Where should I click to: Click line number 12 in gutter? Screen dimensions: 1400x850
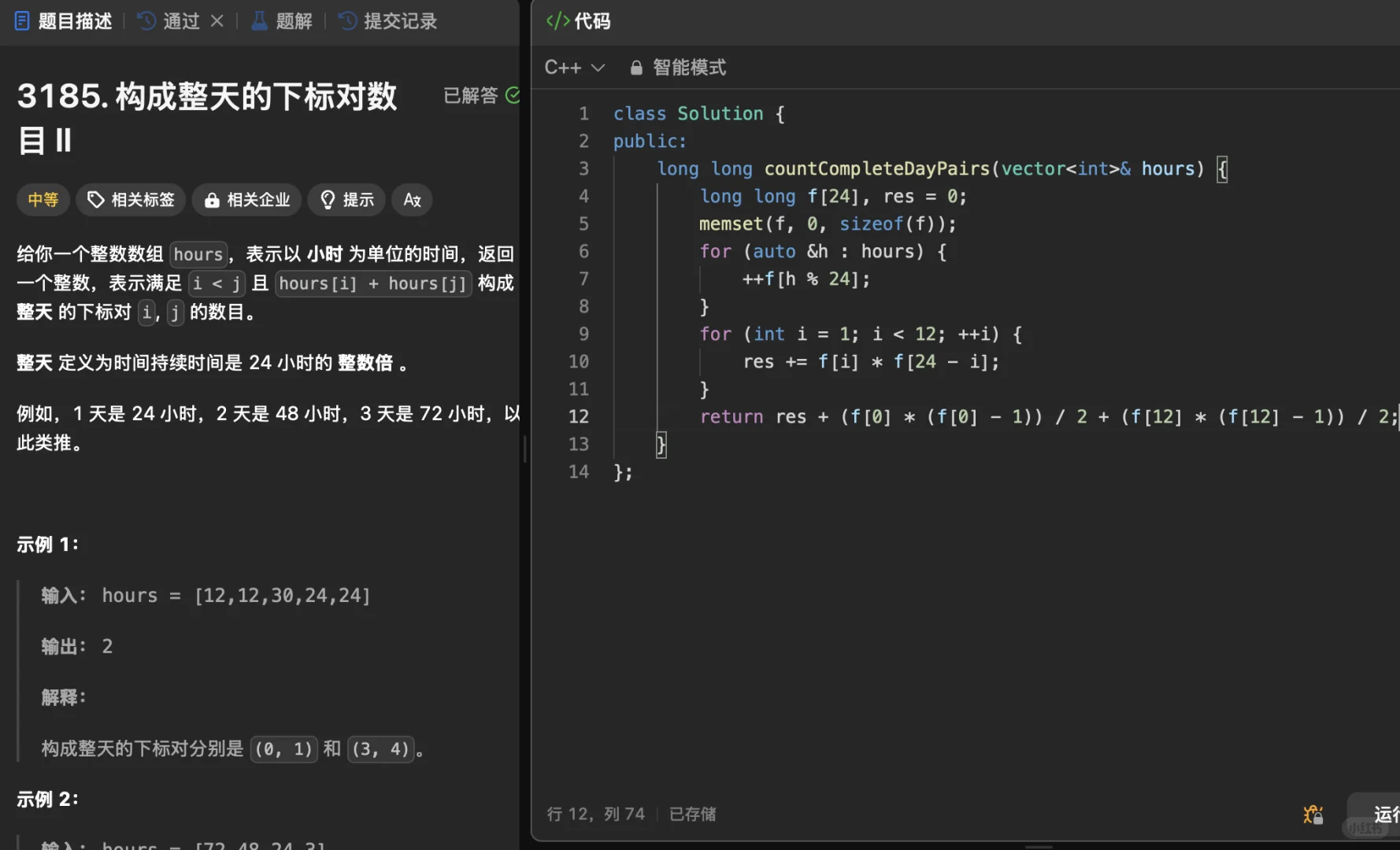[579, 416]
